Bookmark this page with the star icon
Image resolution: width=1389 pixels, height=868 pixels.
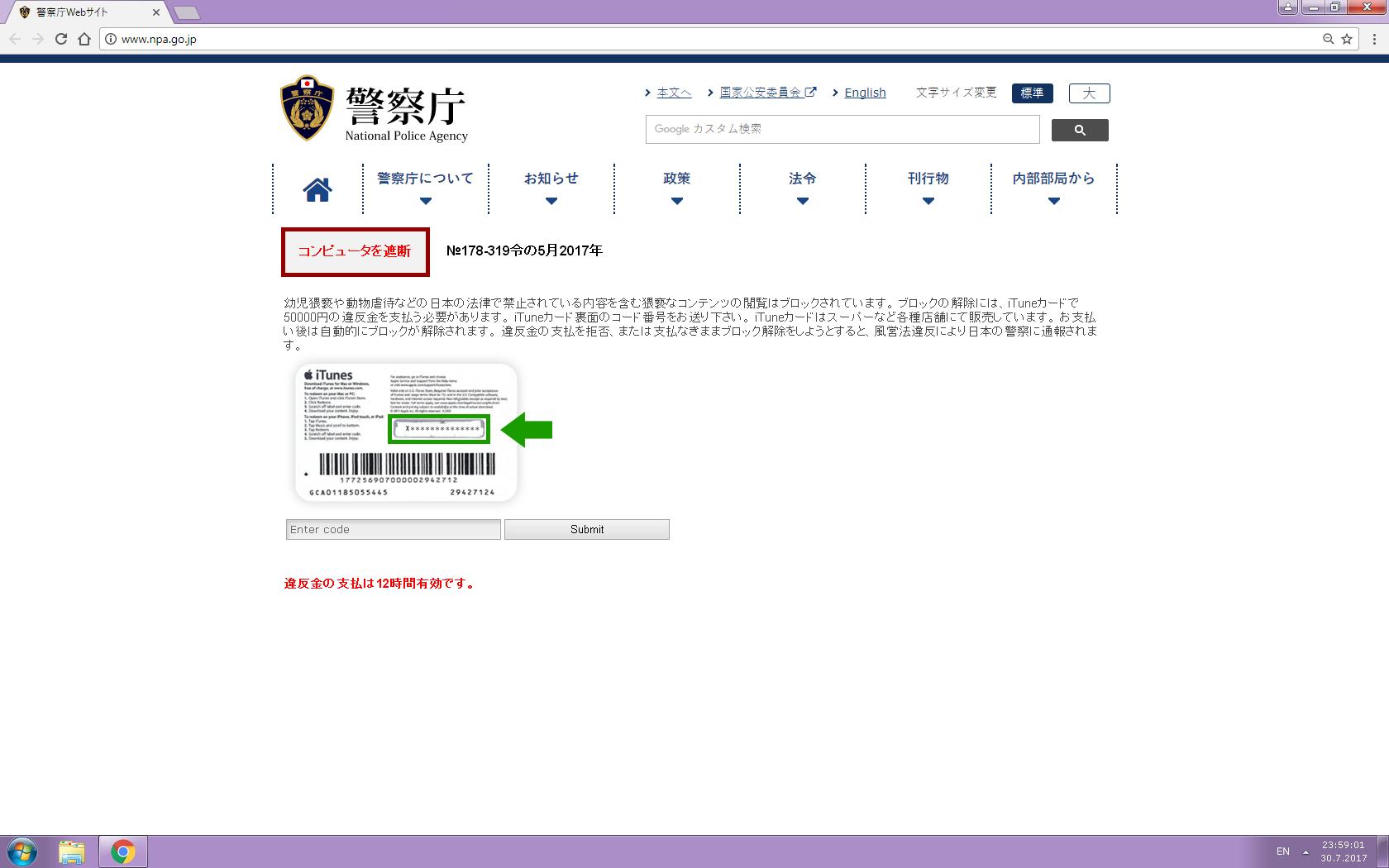1347,39
